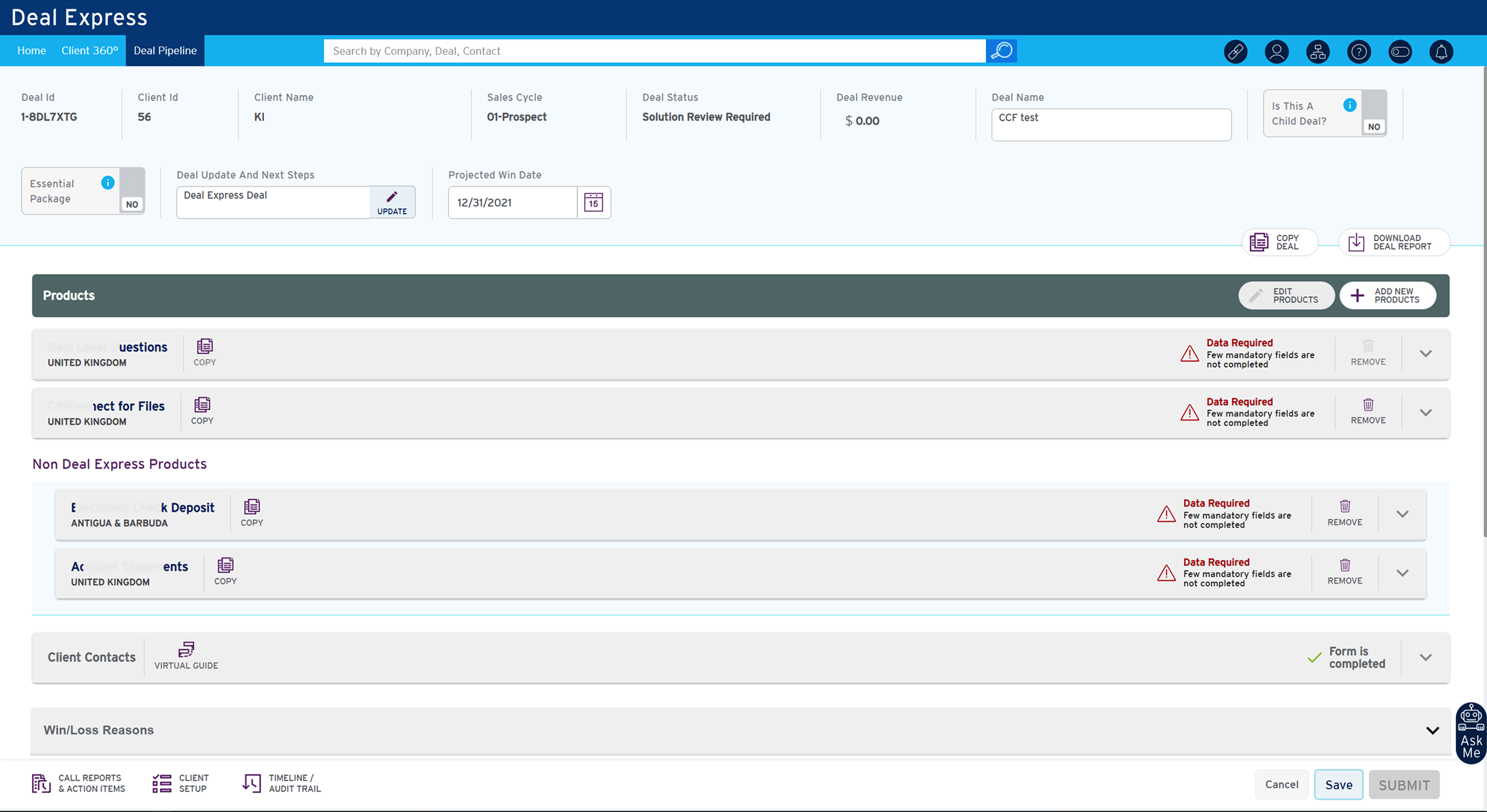Expand the Win/Loss Reasons section
Viewport: 1487px width, 812px height.
click(x=1432, y=730)
